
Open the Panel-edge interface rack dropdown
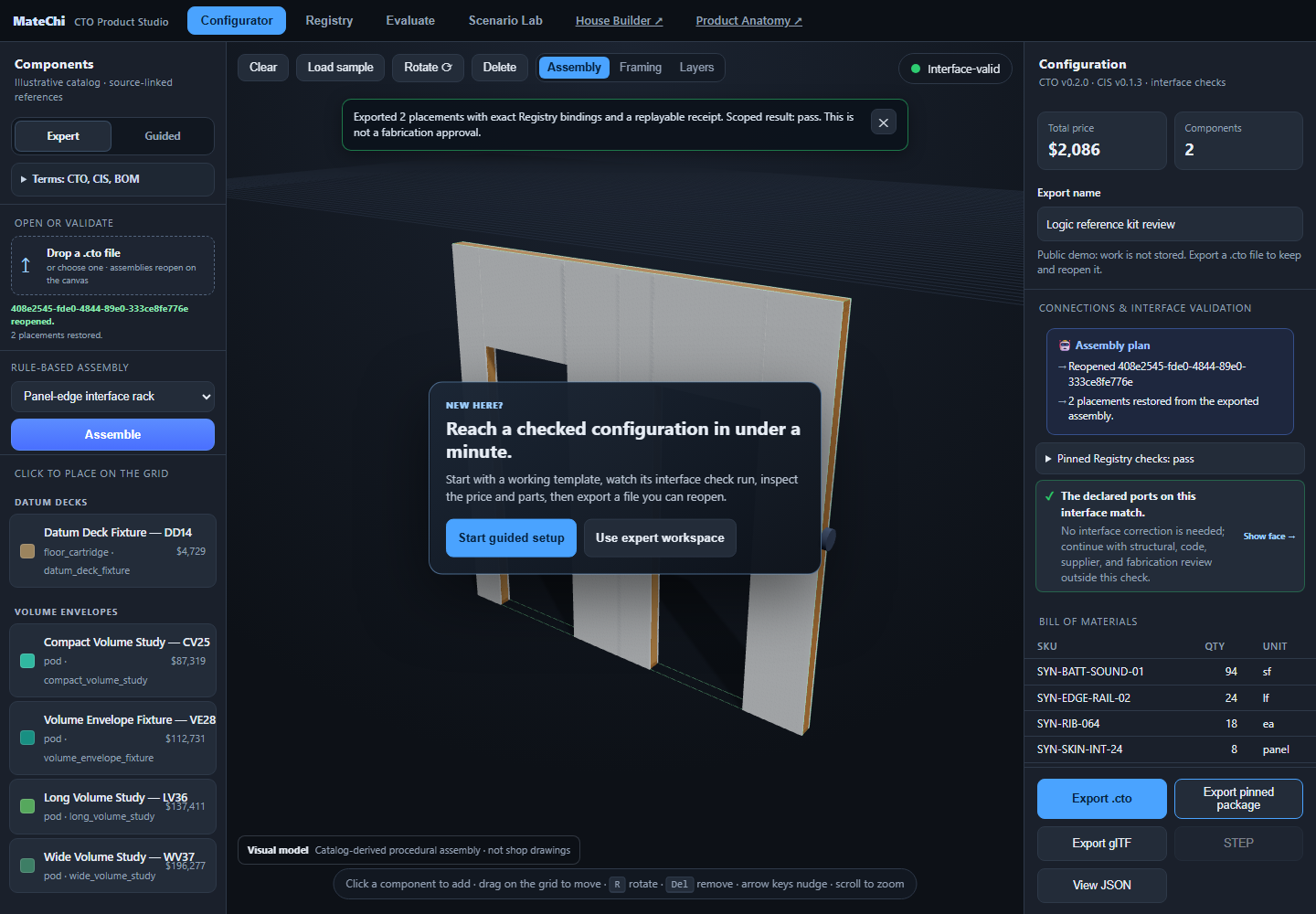click(112, 397)
